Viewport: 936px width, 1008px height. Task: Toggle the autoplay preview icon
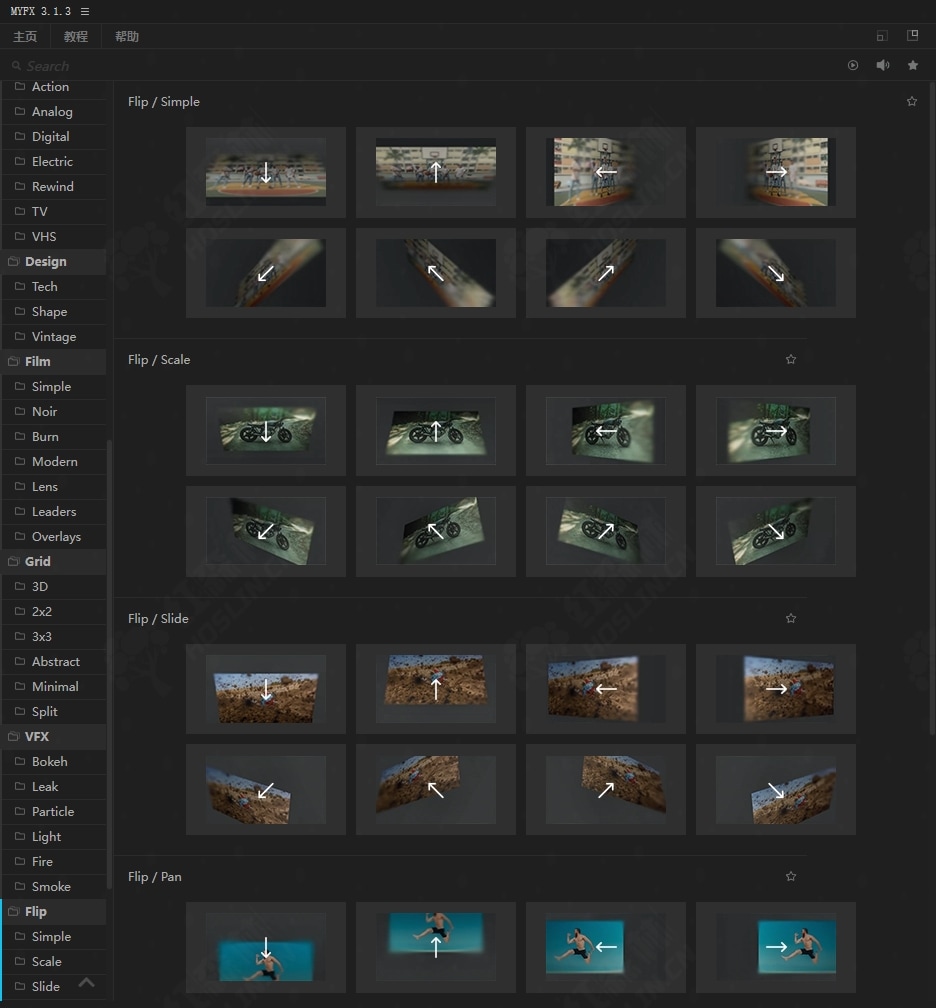853,65
